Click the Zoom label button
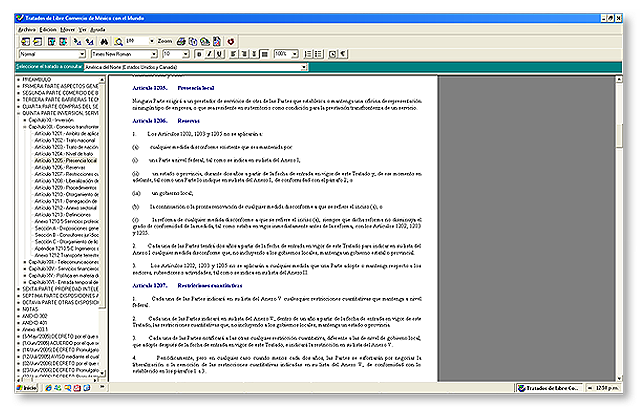The height and width of the screenshot is (413, 640). click(165, 41)
